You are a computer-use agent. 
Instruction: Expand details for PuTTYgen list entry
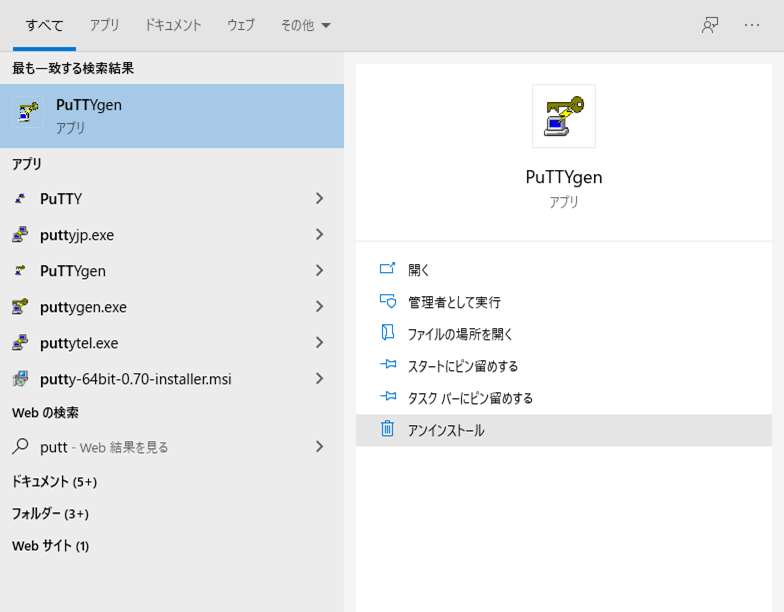click(320, 270)
